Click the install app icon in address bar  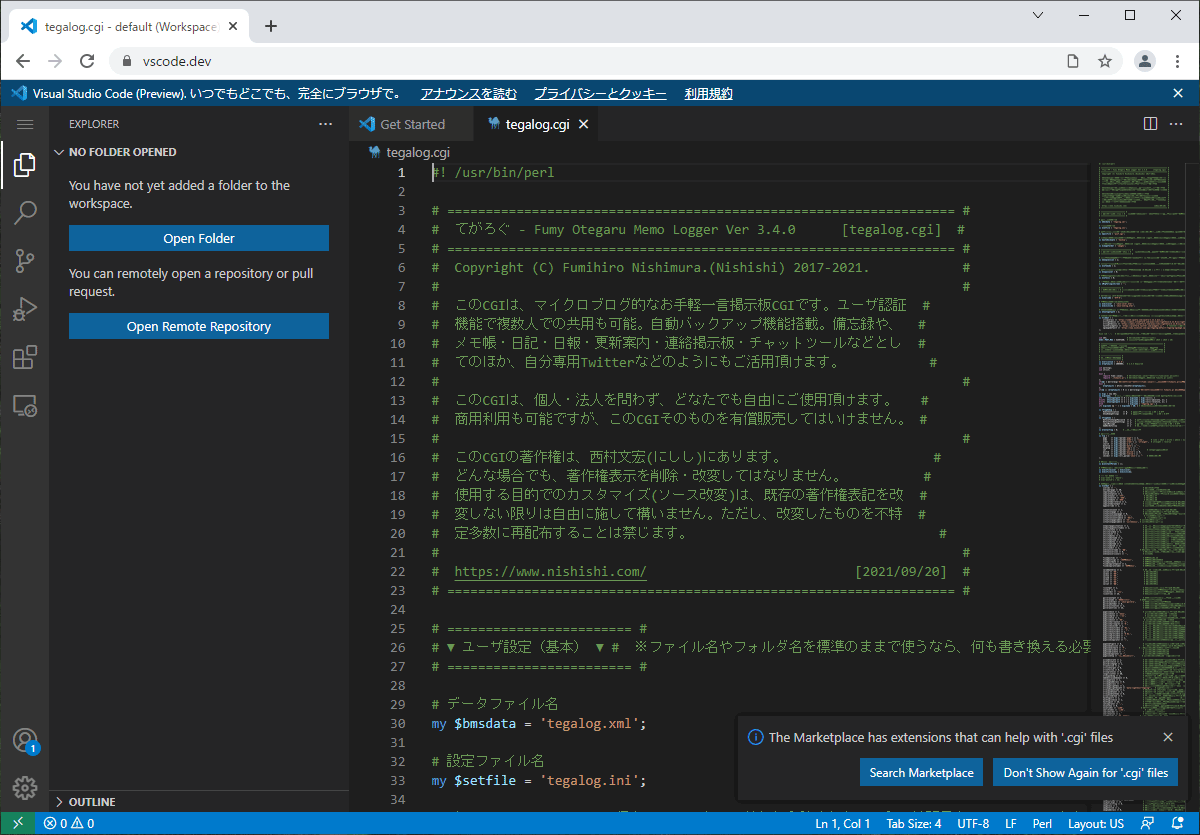[1072, 61]
